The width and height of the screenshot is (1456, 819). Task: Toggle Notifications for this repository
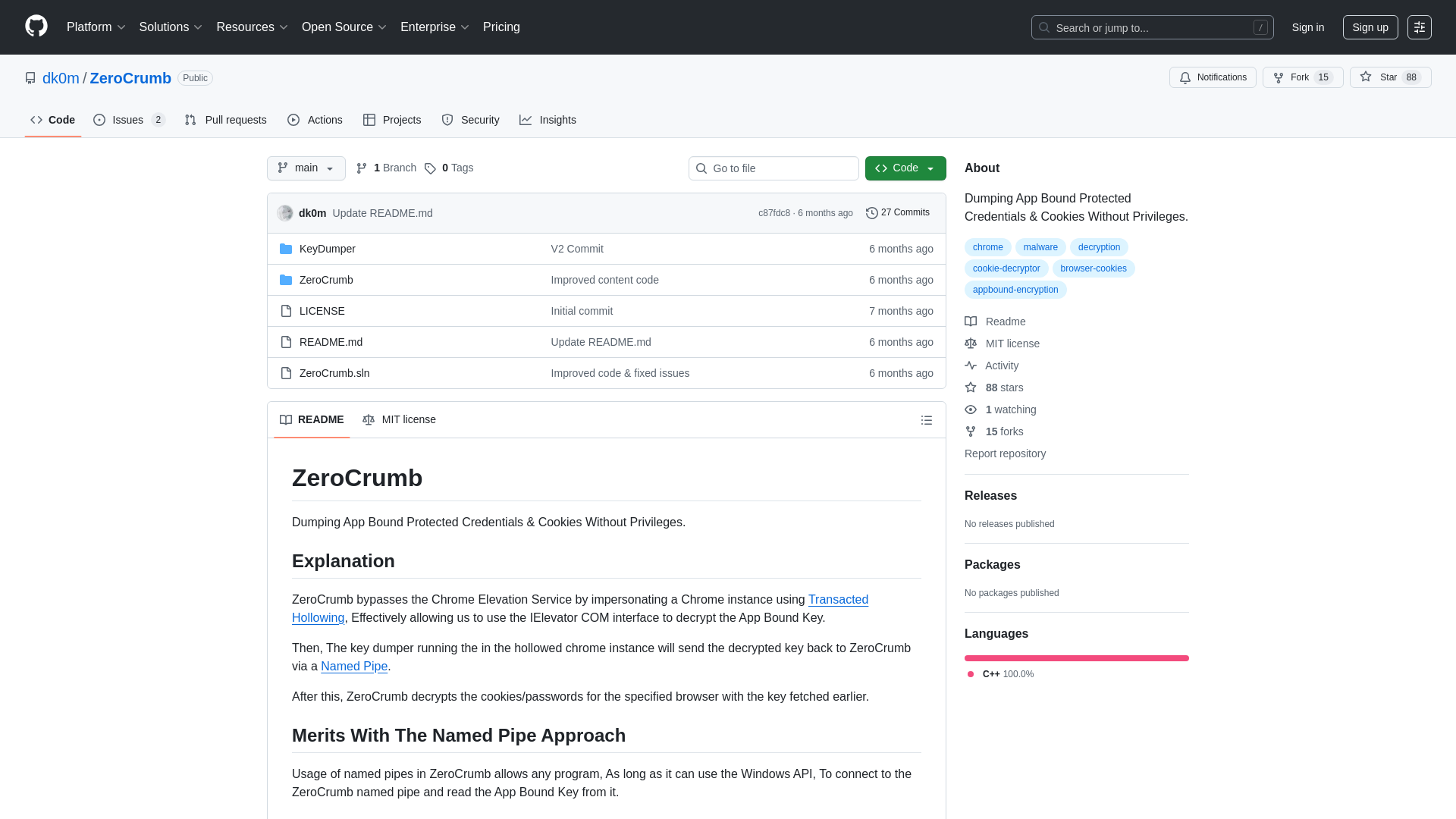tap(1212, 77)
